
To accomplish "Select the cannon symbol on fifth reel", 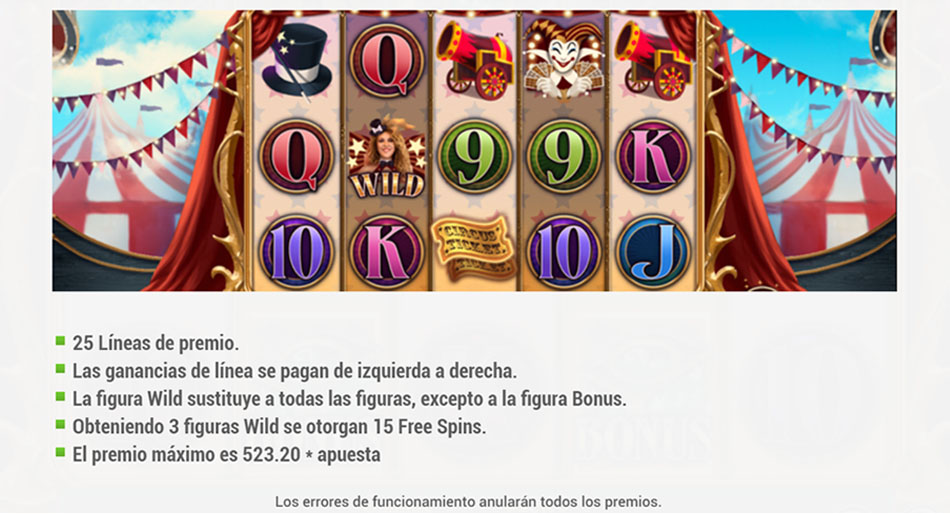I will pos(653,61).
